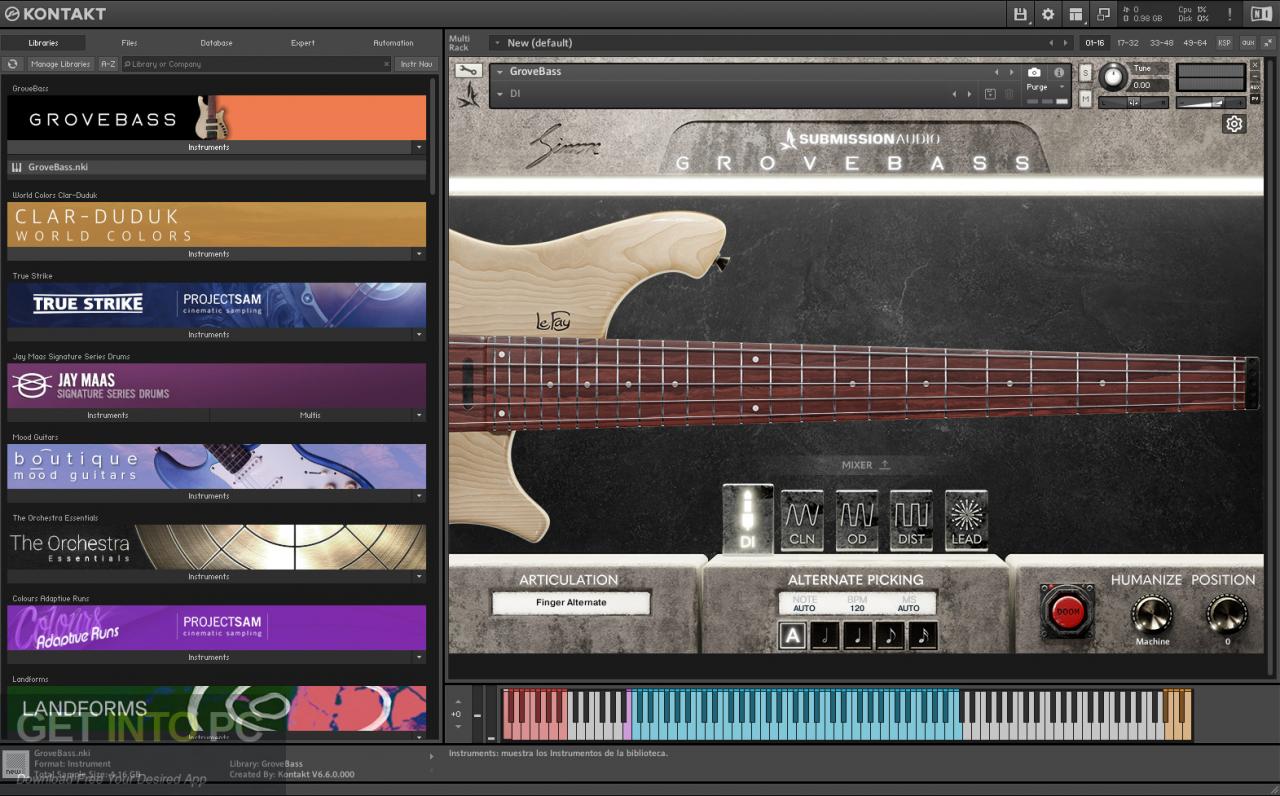The height and width of the screenshot is (796, 1280).
Task: Select the DI amp channel
Action: click(748, 520)
